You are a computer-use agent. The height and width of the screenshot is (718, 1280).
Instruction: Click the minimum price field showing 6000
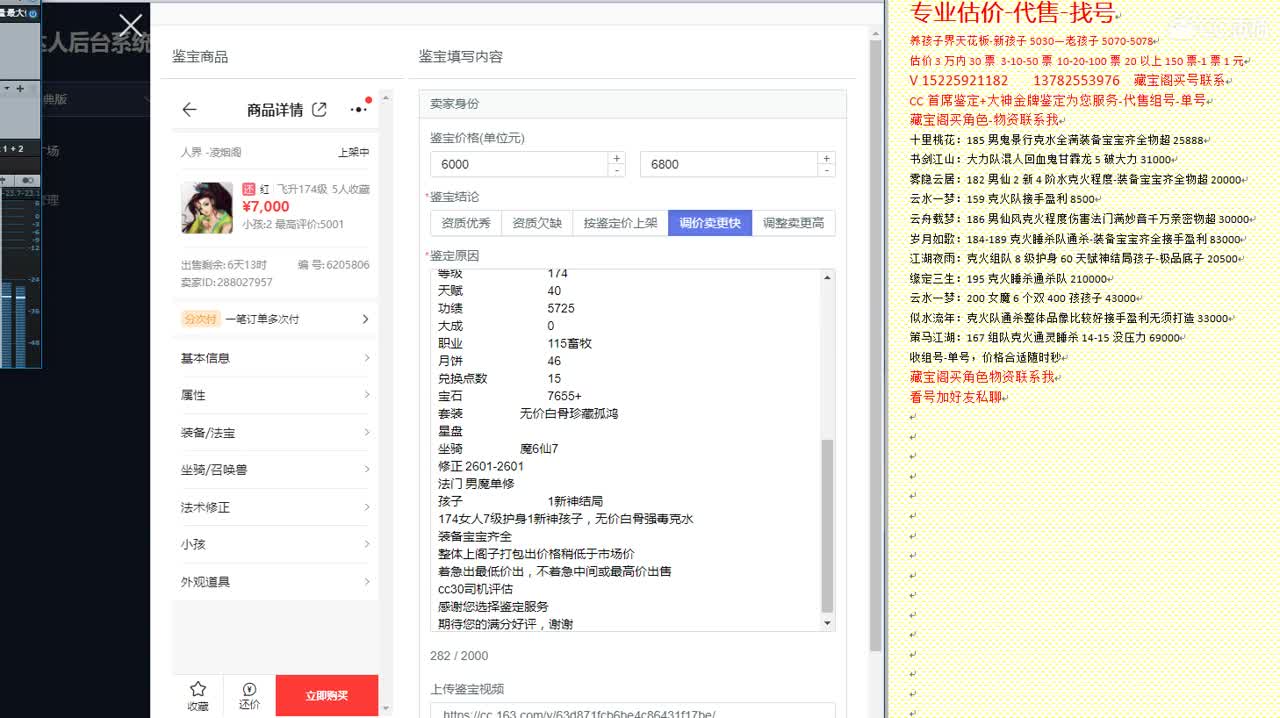point(519,164)
